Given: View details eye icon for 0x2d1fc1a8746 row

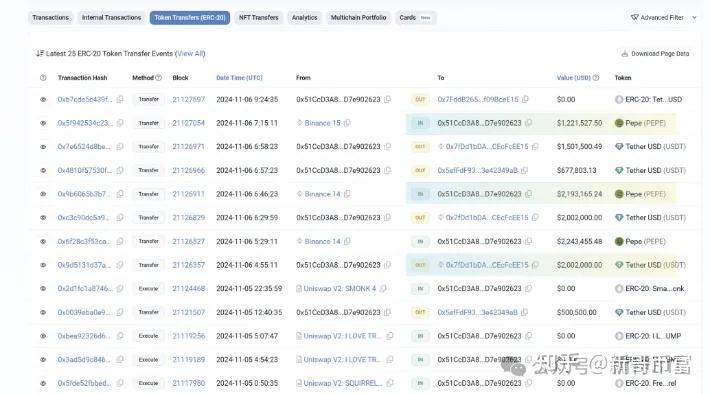Looking at the screenshot, I should (x=43, y=288).
